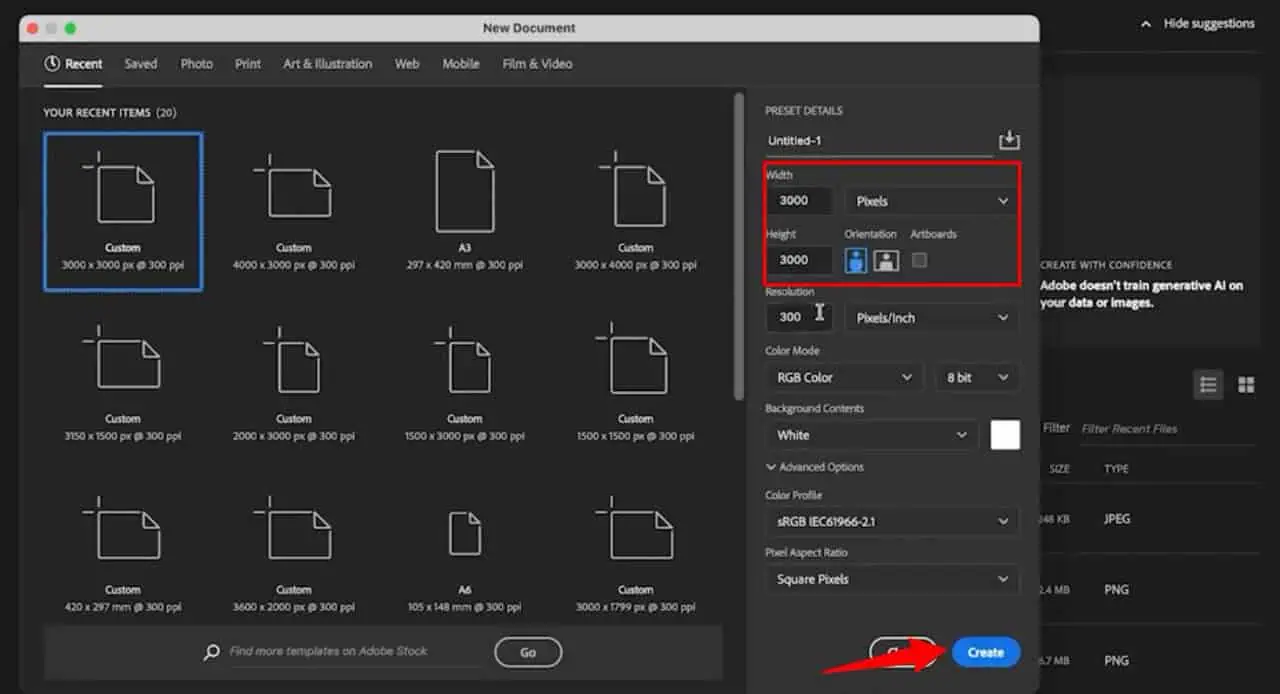Image resolution: width=1280 pixels, height=694 pixels.
Task: Choose the A3 297 x 420 mm preset
Action: (465, 209)
